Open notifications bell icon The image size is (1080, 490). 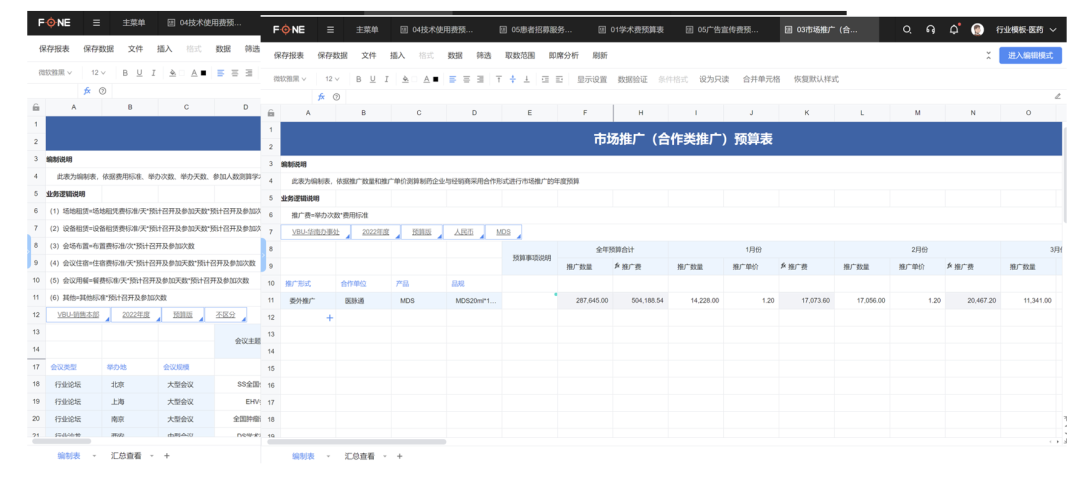click(954, 30)
